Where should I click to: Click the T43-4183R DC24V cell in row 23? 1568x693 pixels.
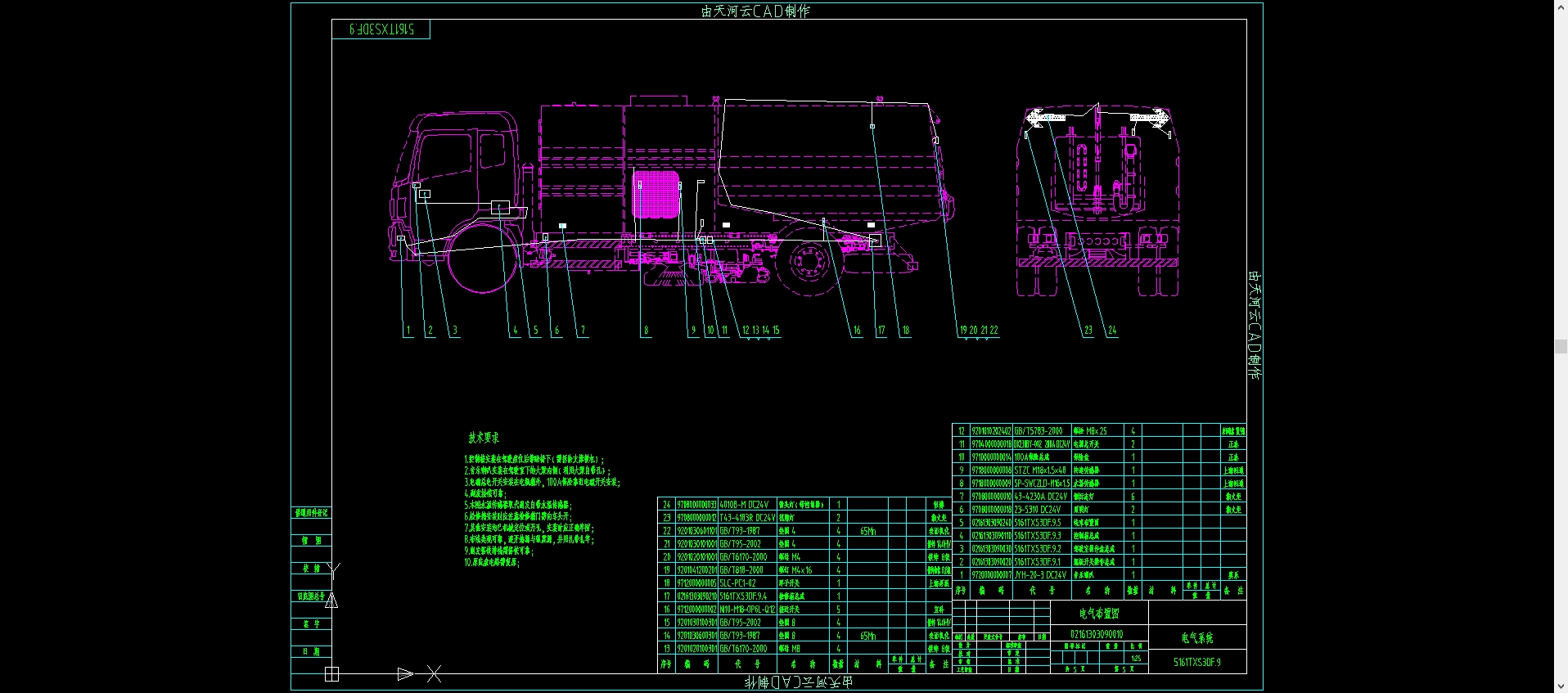tap(747, 518)
